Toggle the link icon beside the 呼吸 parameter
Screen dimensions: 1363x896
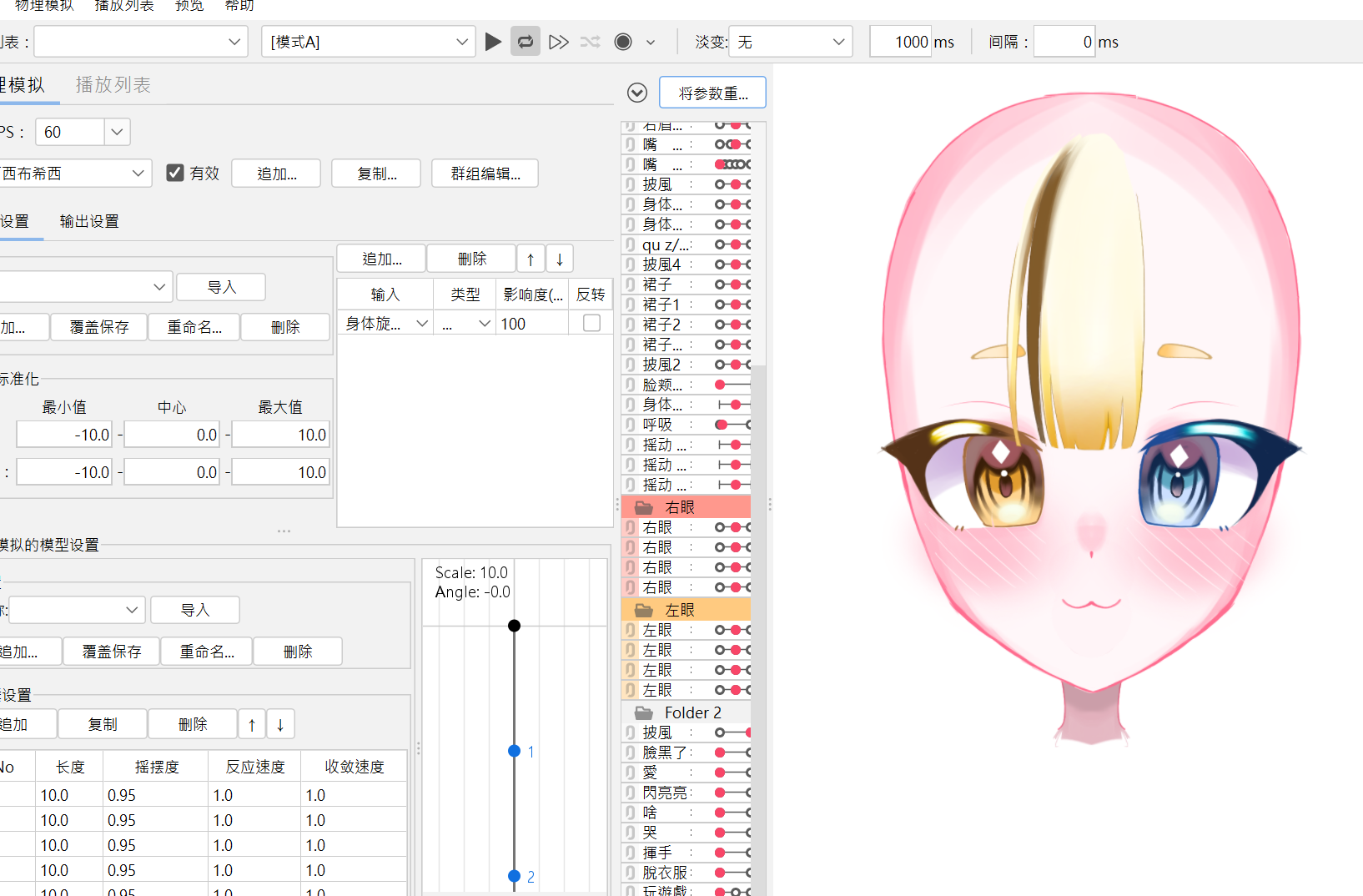tap(631, 425)
